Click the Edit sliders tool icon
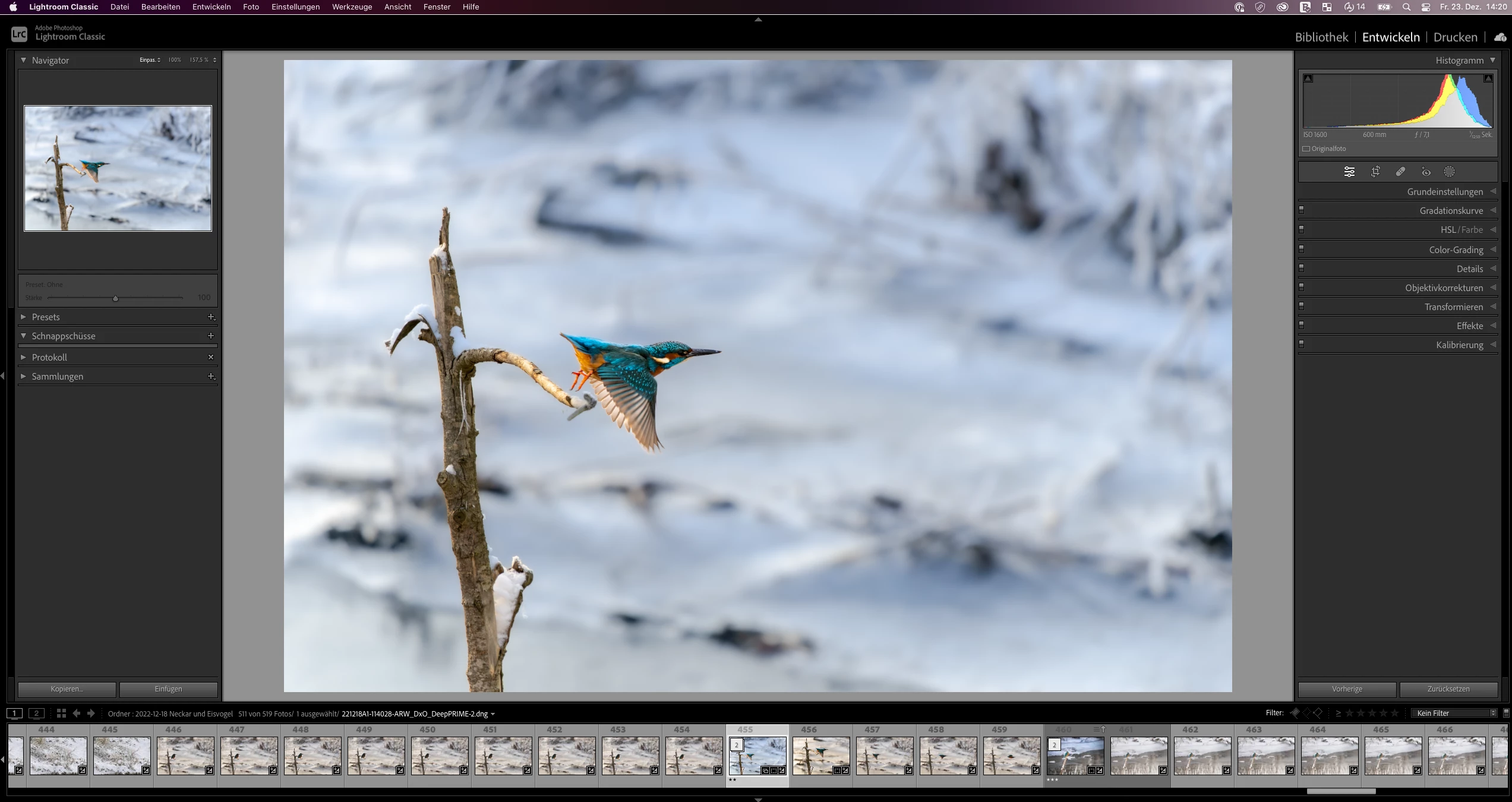Screen dimensions: 1512x802 pyautogui.click(x=1349, y=172)
